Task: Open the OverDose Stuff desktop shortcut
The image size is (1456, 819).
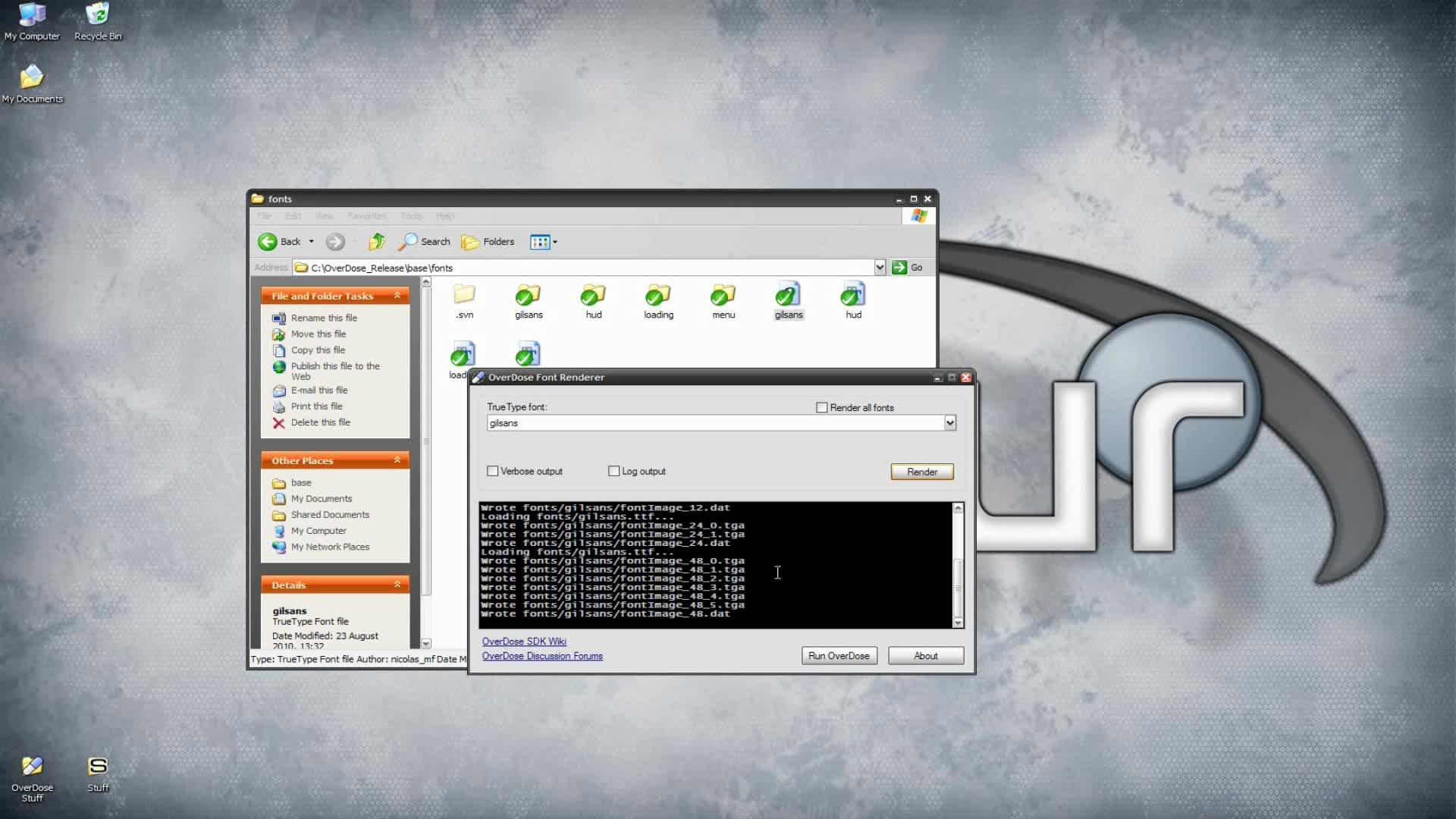Action: (32, 779)
